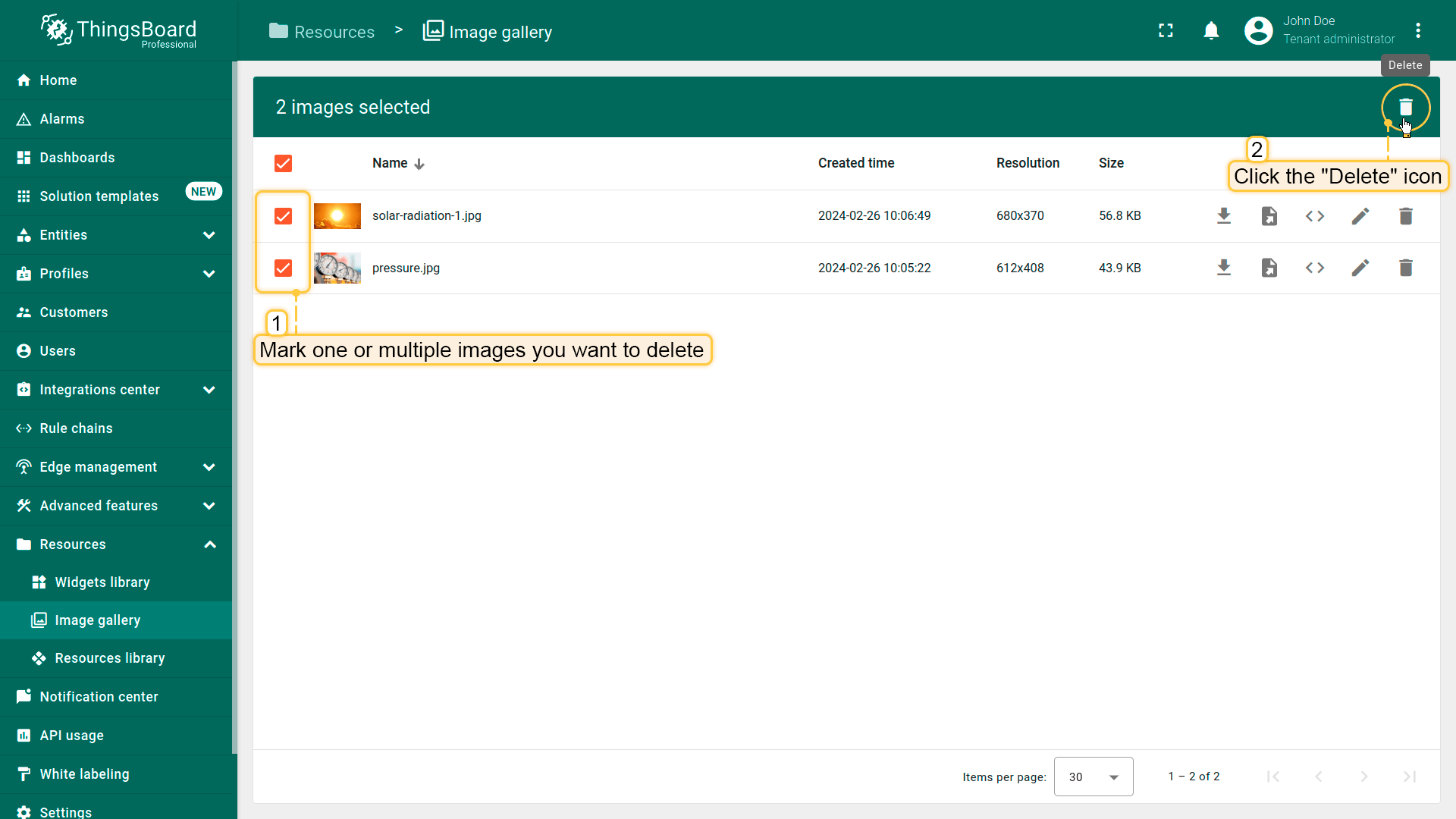Download the solar-radiation-1.jpg image

coord(1223,216)
